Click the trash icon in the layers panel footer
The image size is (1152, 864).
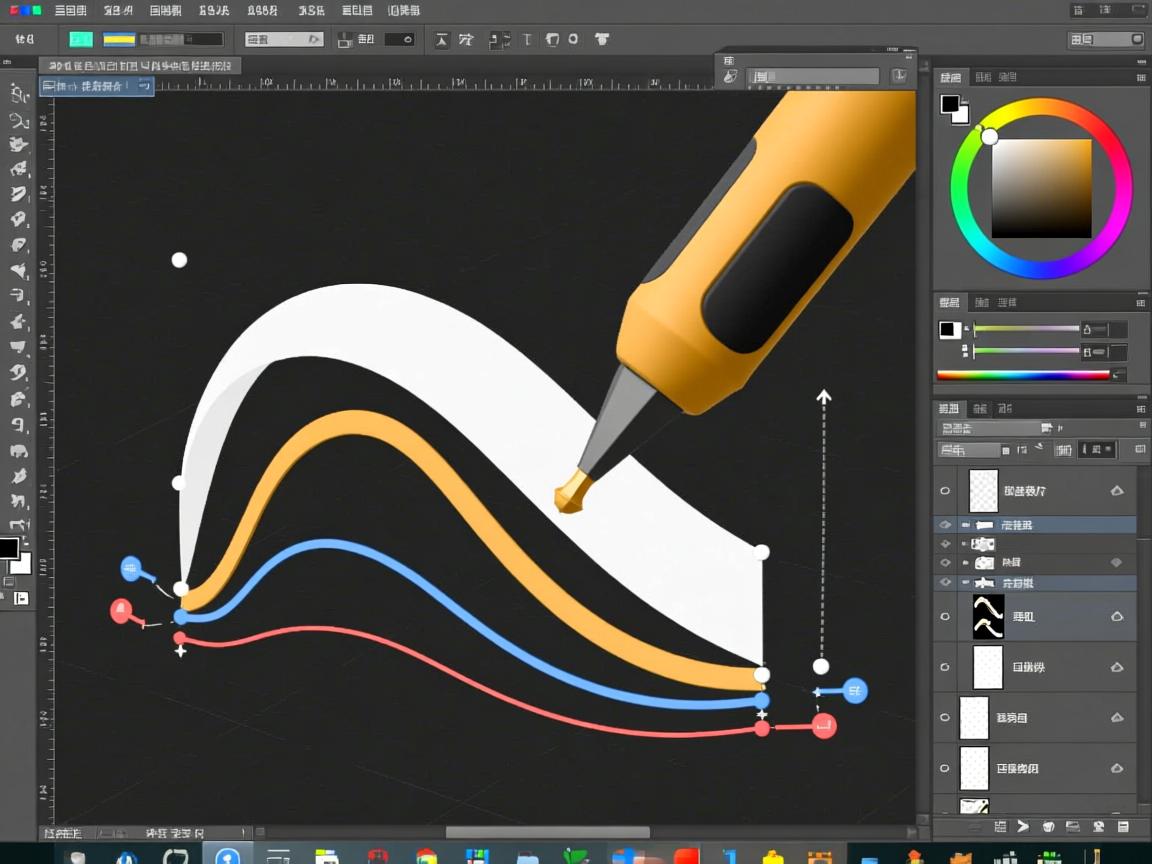(x=1123, y=827)
